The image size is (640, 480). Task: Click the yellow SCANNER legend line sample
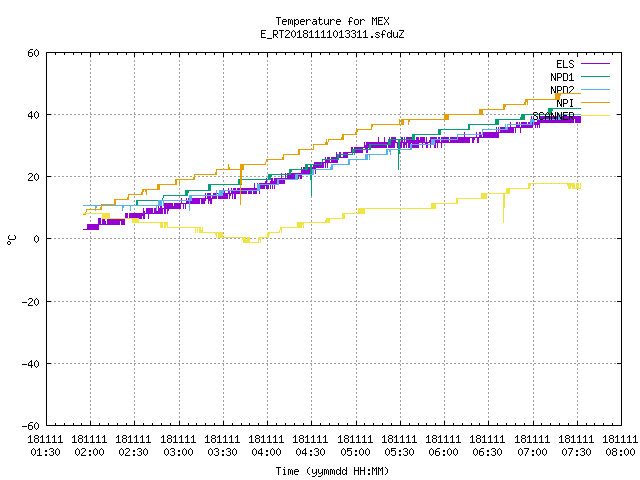[x=595, y=116]
